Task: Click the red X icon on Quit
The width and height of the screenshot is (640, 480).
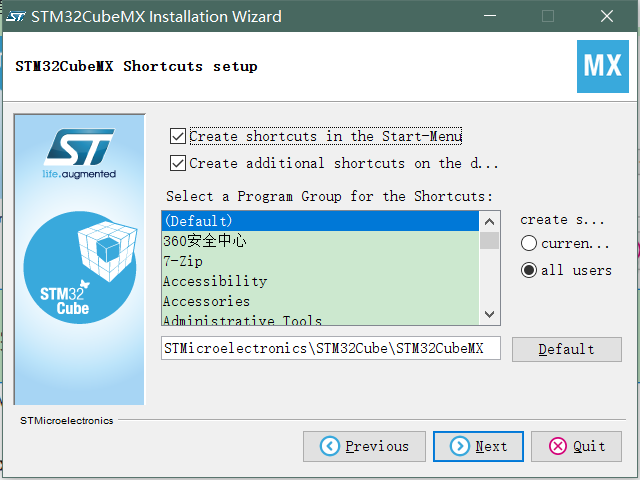Action: [x=558, y=446]
